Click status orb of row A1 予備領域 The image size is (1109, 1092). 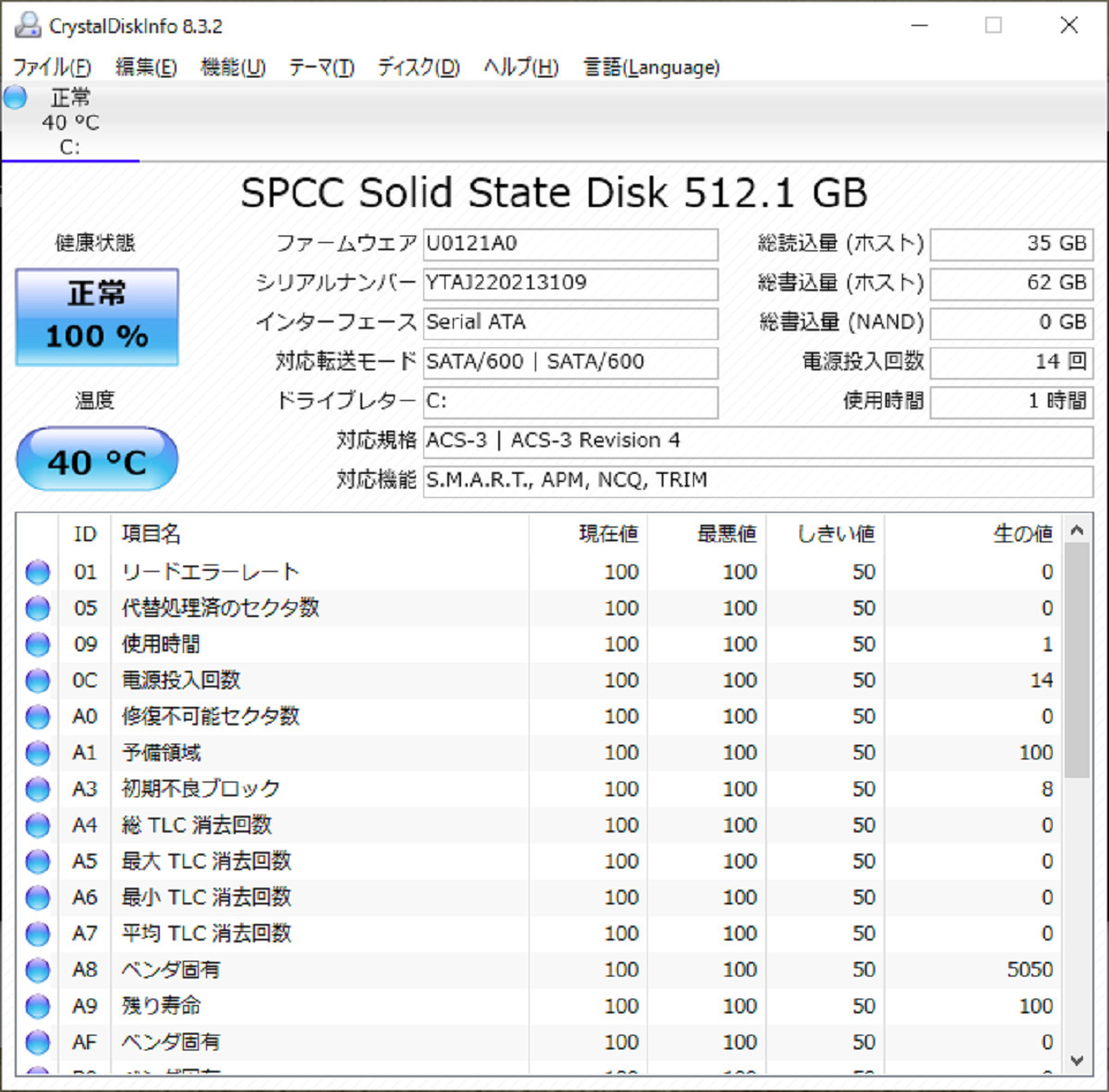coord(38,753)
